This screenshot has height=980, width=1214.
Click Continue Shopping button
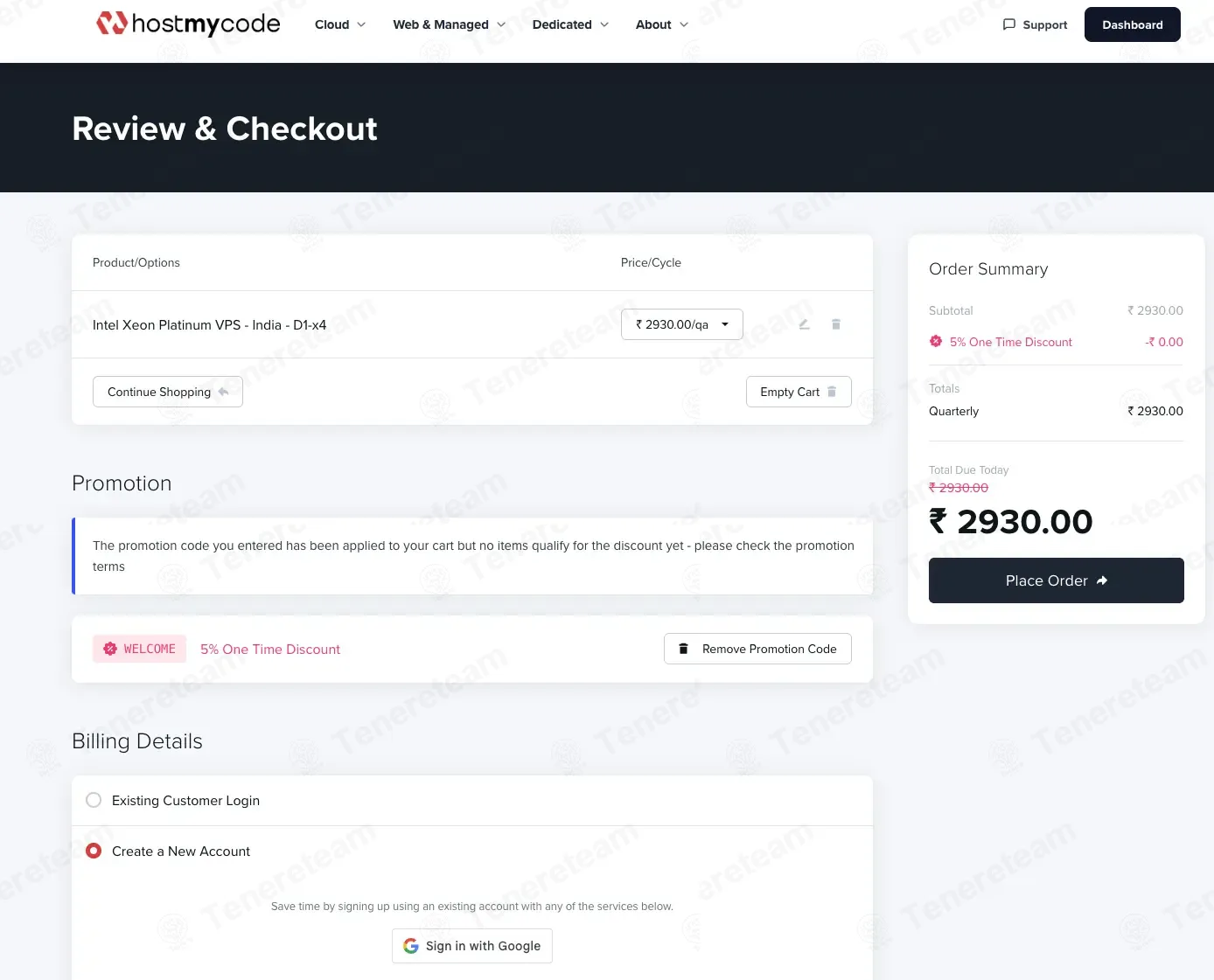point(168,392)
